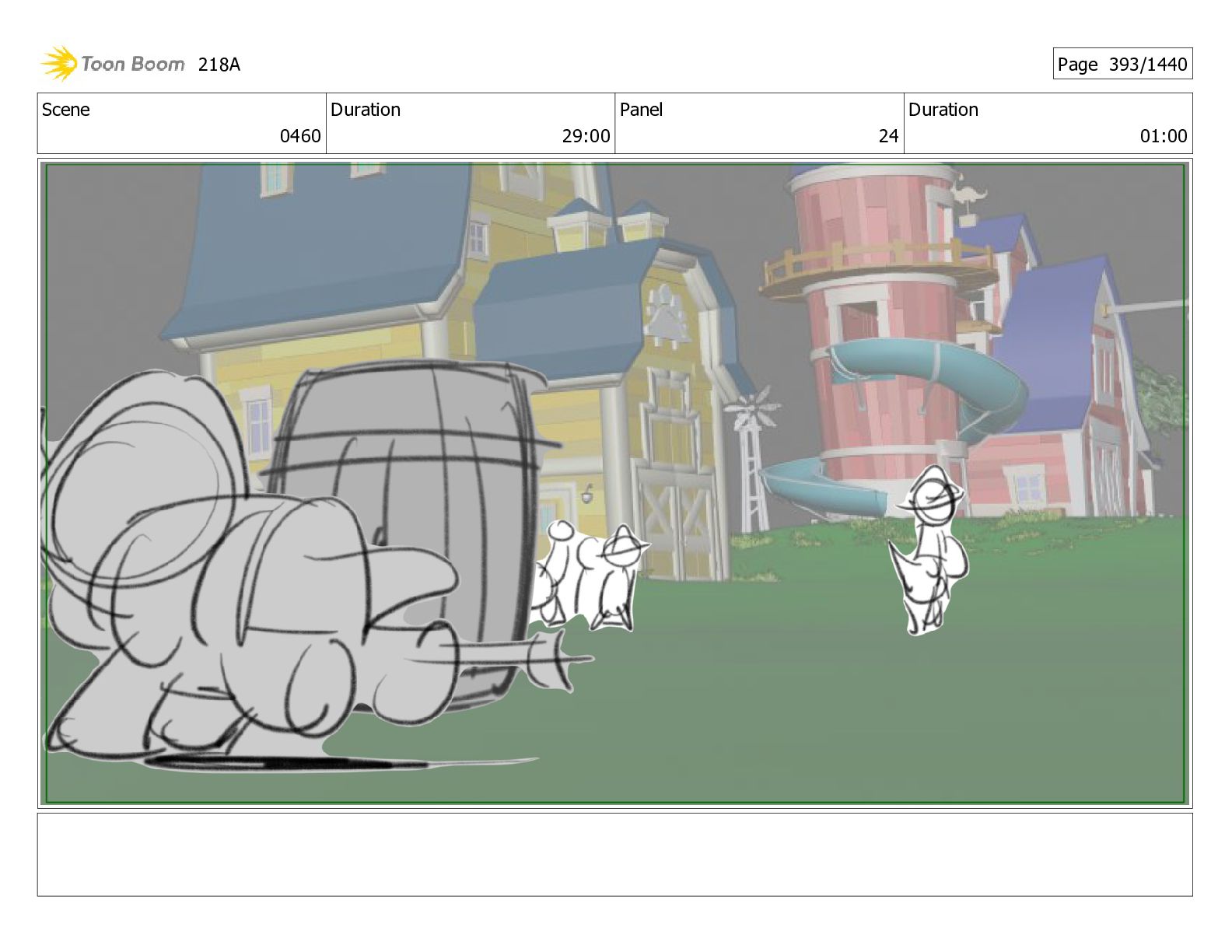Click the panel duration value 01:00
Screen dimensions: 1232x952
point(1164,136)
